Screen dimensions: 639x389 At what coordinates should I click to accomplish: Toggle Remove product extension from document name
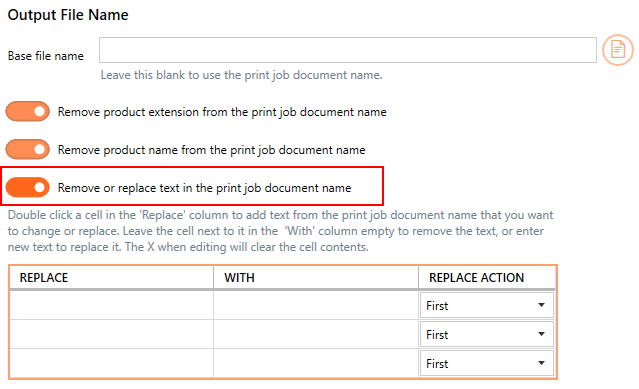tap(28, 112)
